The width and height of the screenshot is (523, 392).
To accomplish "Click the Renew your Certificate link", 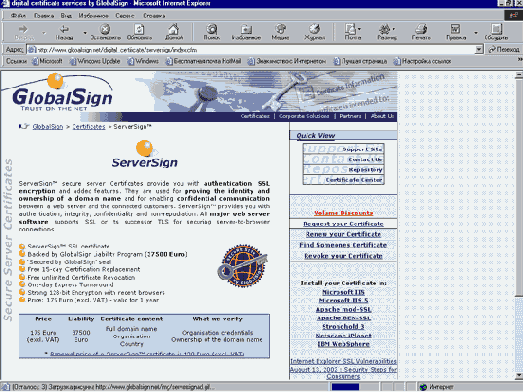I will point(344,234).
